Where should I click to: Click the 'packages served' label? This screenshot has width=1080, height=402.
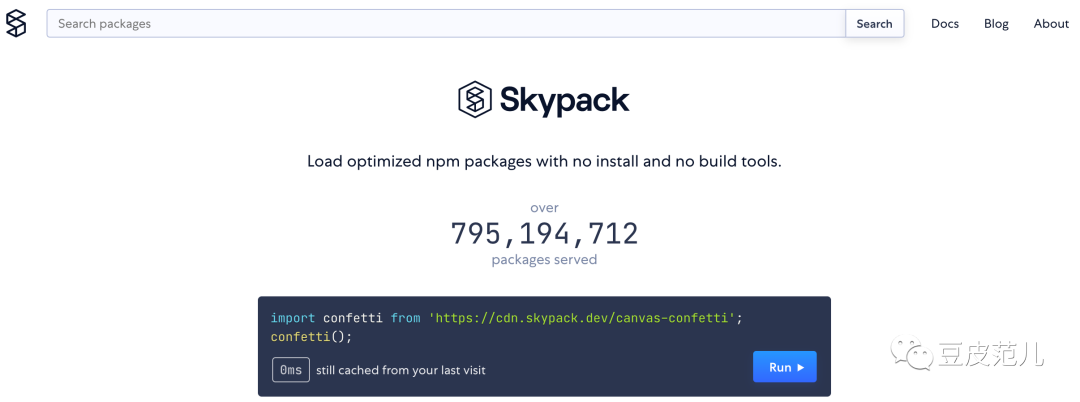[544, 260]
